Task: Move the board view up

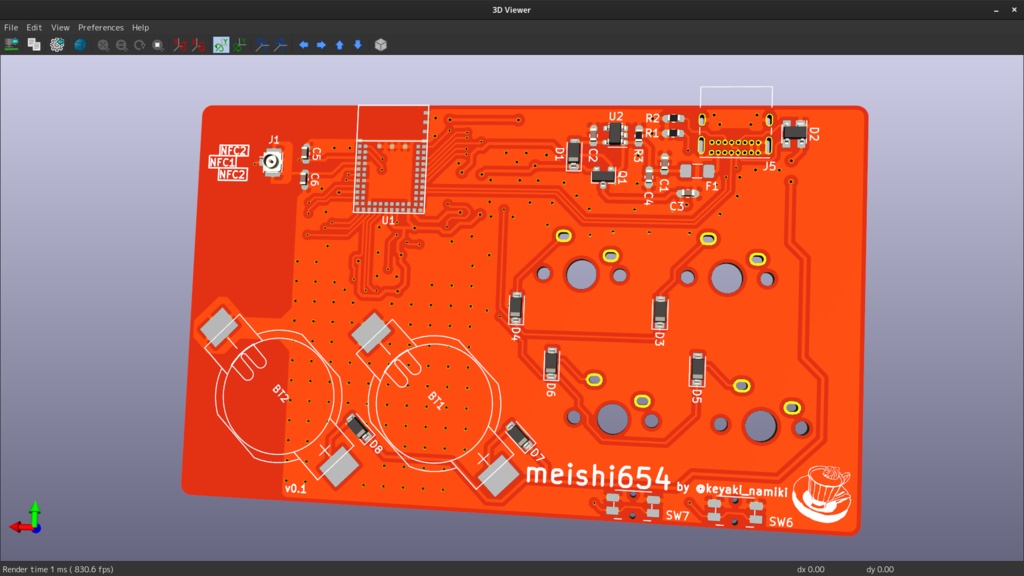Action: pos(340,43)
